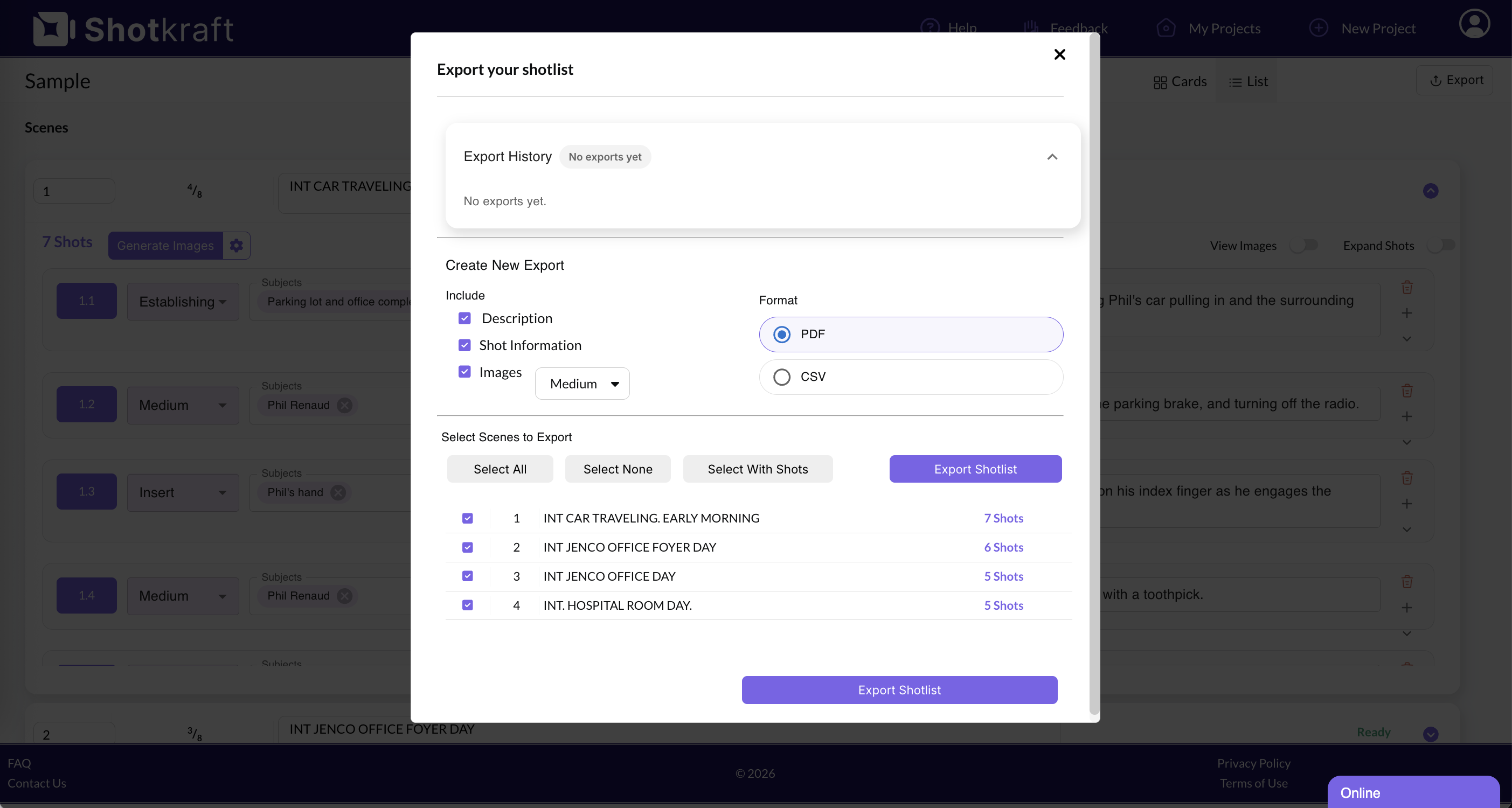Image resolution: width=1512 pixels, height=808 pixels.
Task: Select the CSV format radio button
Action: click(x=781, y=377)
